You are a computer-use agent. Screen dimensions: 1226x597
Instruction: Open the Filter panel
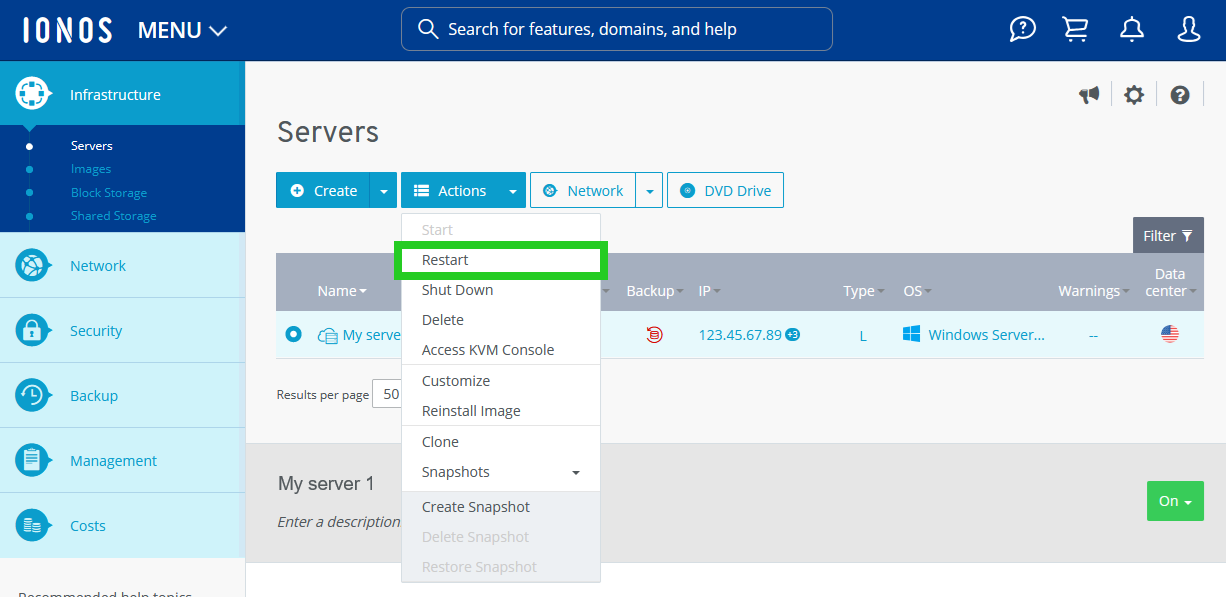1167,235
